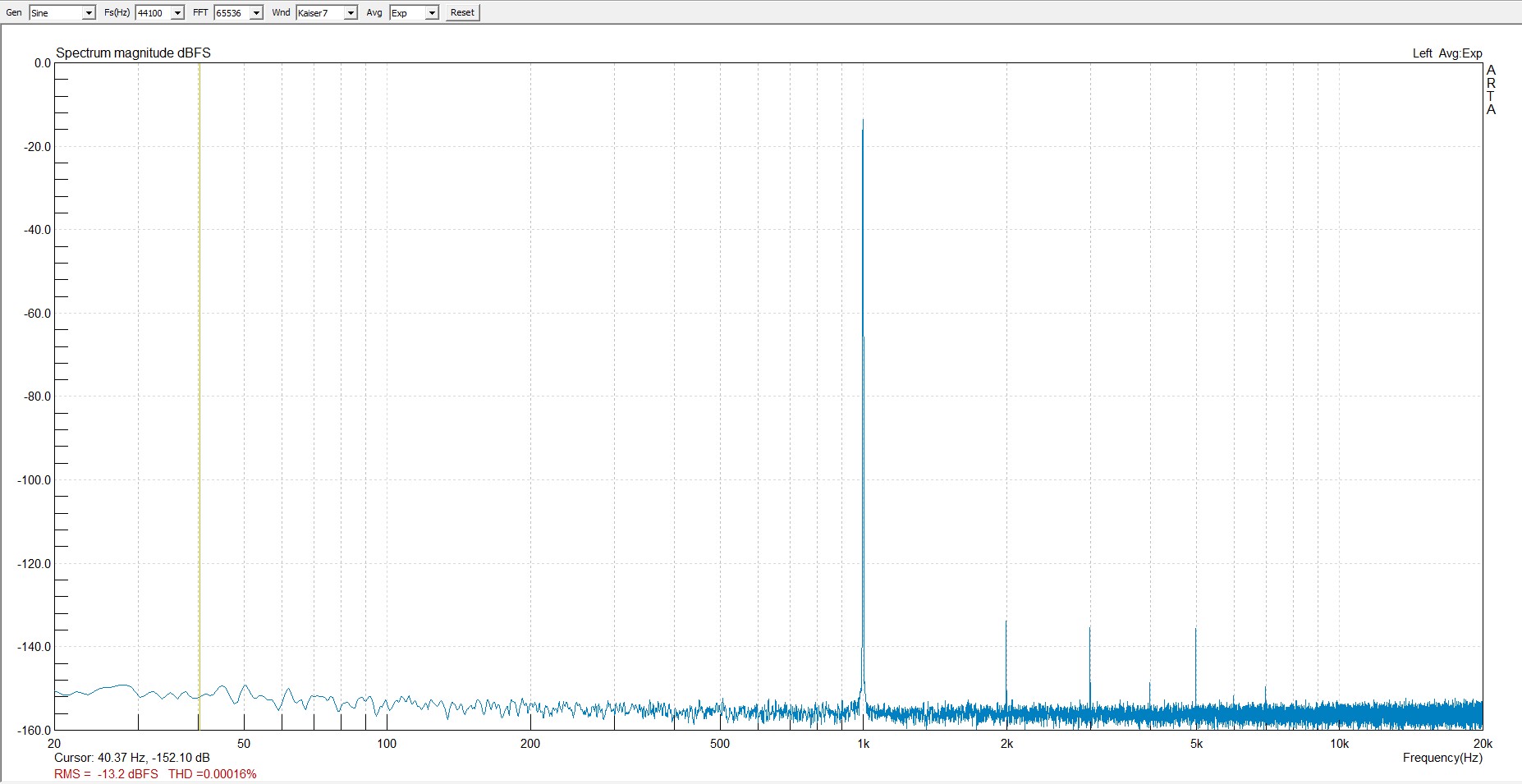Click the 'Left Avg:Exp' channel label
Screen dimensions: 1522x784
[x=1447, y=53]
